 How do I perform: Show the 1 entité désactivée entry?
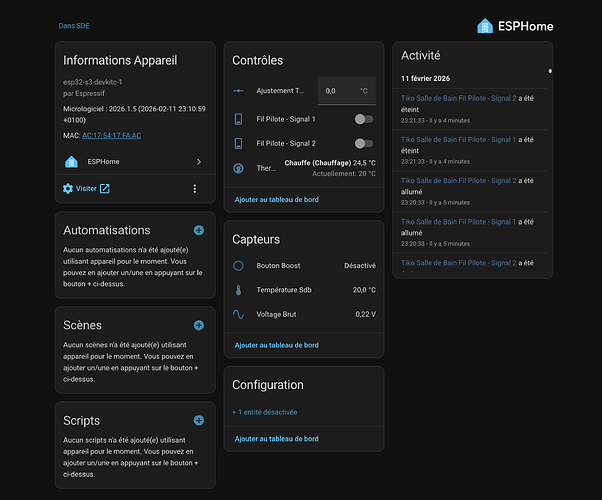point(265,412)
